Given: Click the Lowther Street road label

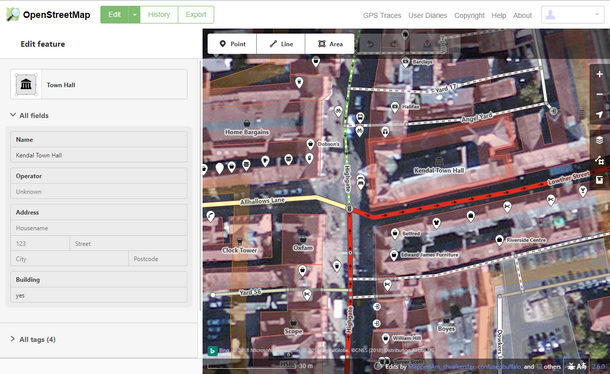Looking at the screenshot, I should [569, 178].
